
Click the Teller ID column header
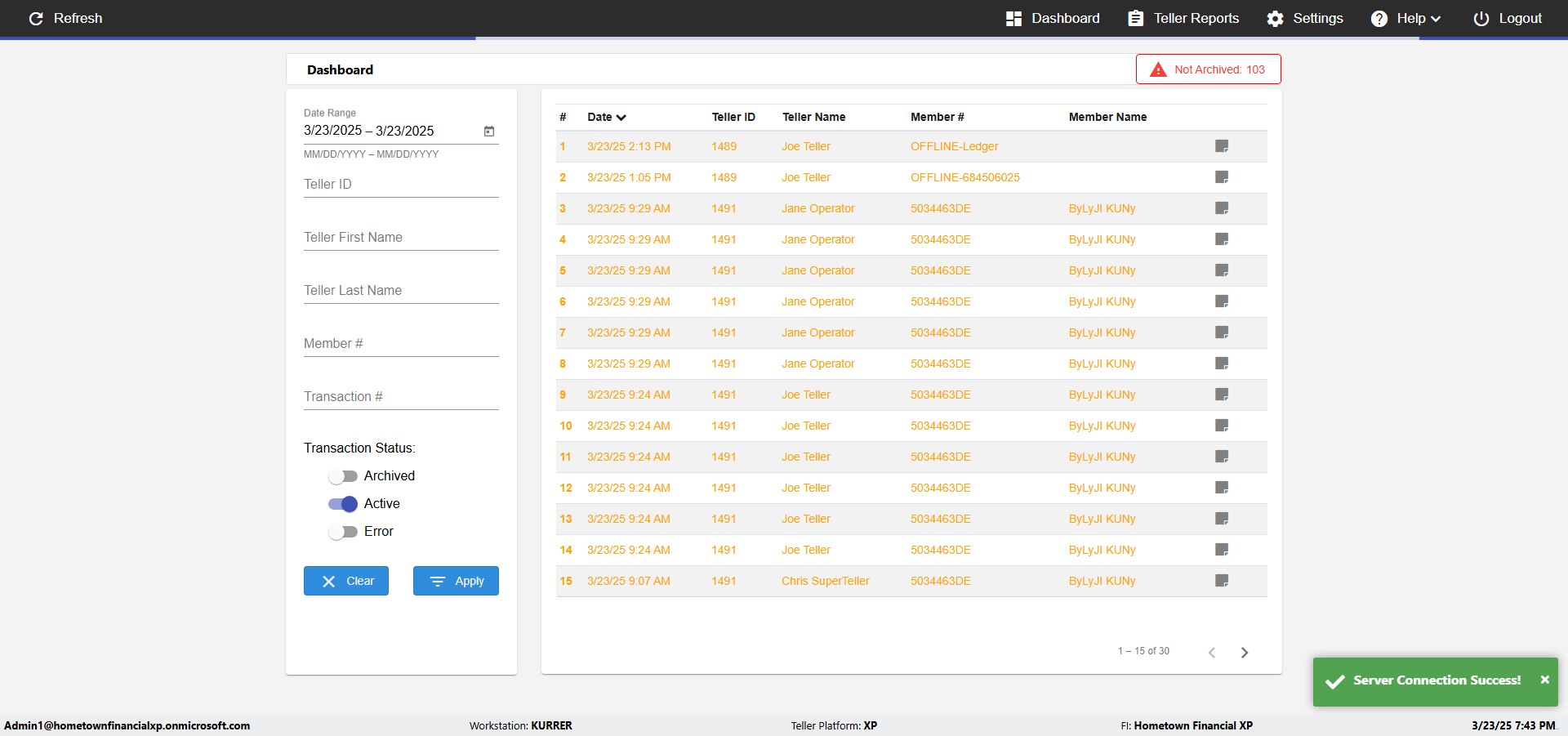pos(733,117)
